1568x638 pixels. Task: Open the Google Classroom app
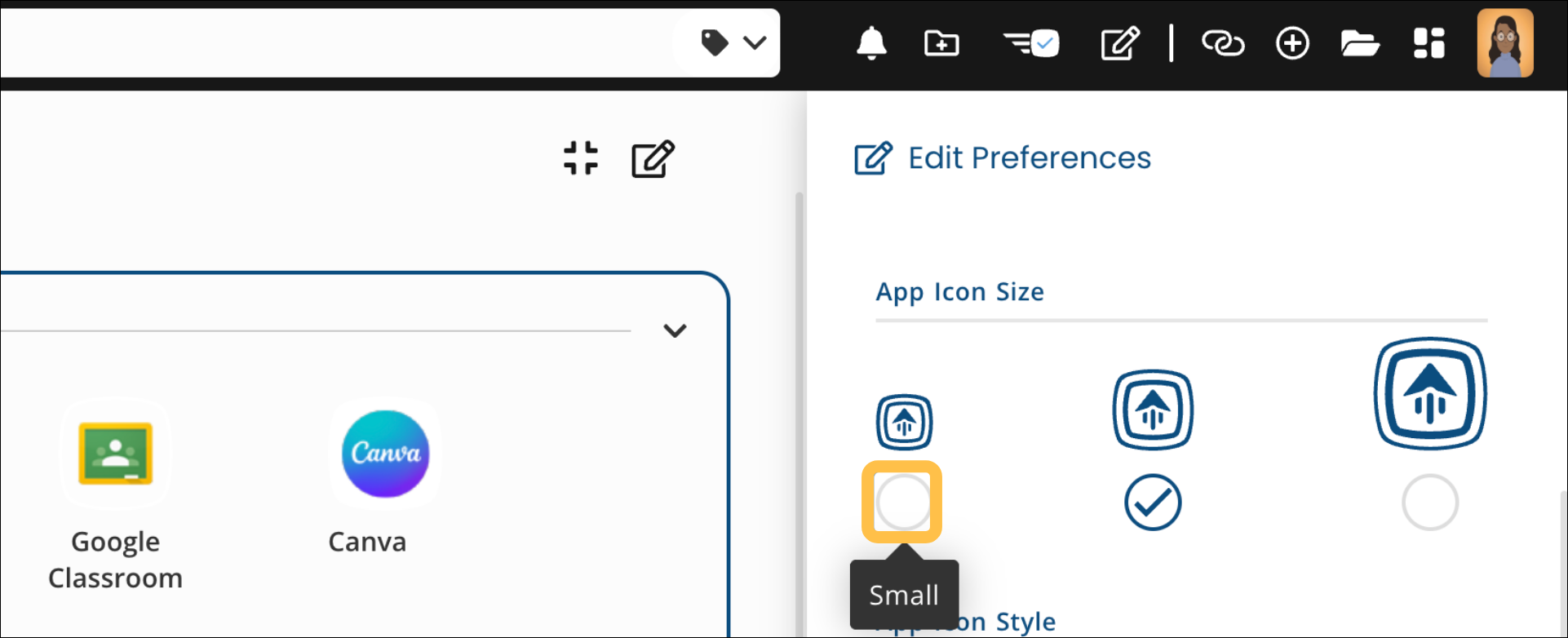pyautogui.click(x=115, y=453)
